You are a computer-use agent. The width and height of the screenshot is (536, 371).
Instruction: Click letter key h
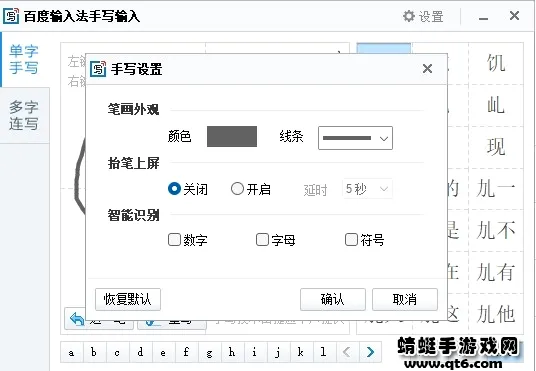tap(232, 352)
